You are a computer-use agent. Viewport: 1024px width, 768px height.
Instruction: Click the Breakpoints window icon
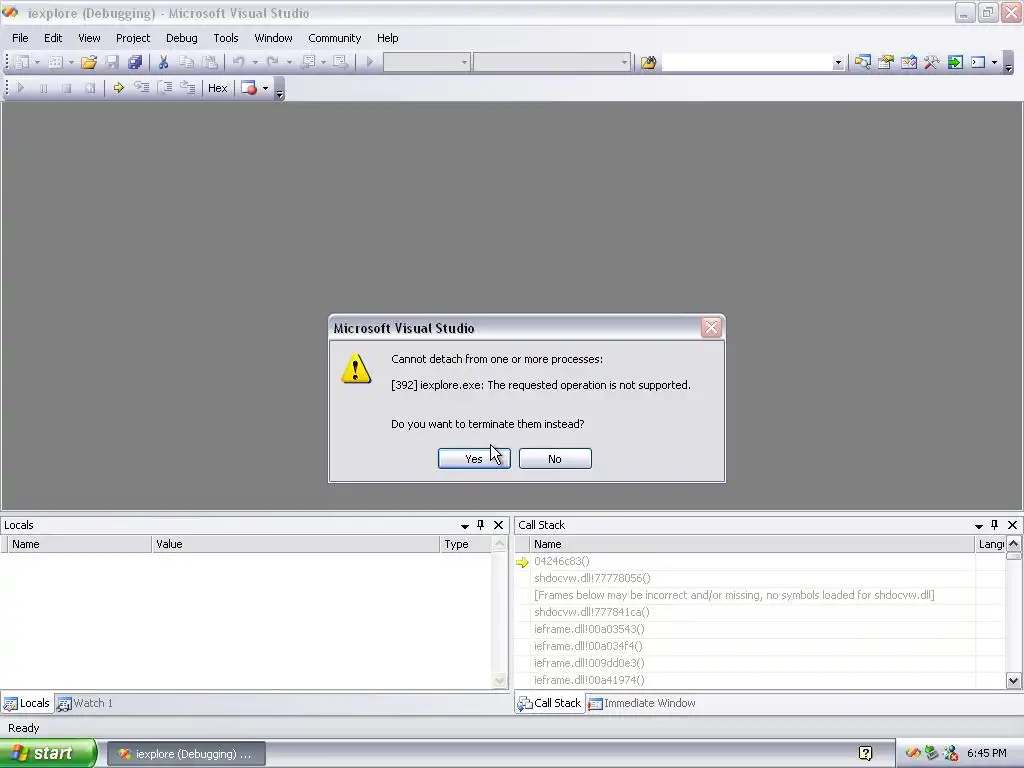(249, 88)
